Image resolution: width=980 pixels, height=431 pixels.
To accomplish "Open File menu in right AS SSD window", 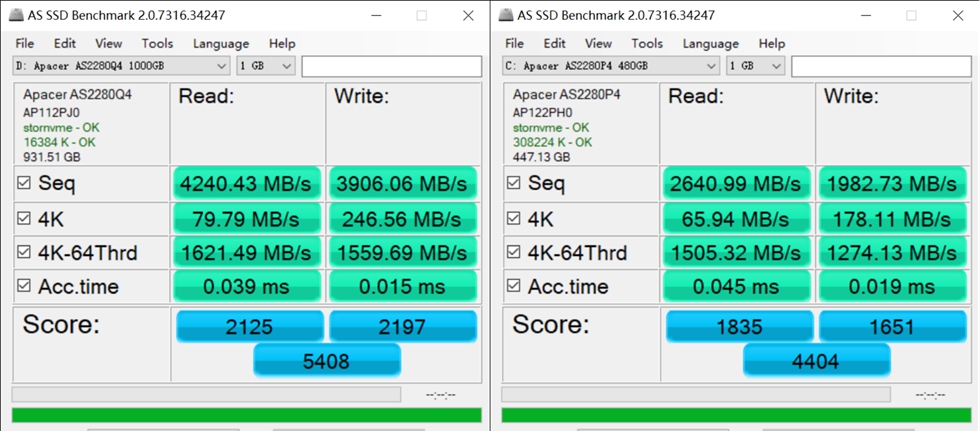I will click(x=514, y=44).
